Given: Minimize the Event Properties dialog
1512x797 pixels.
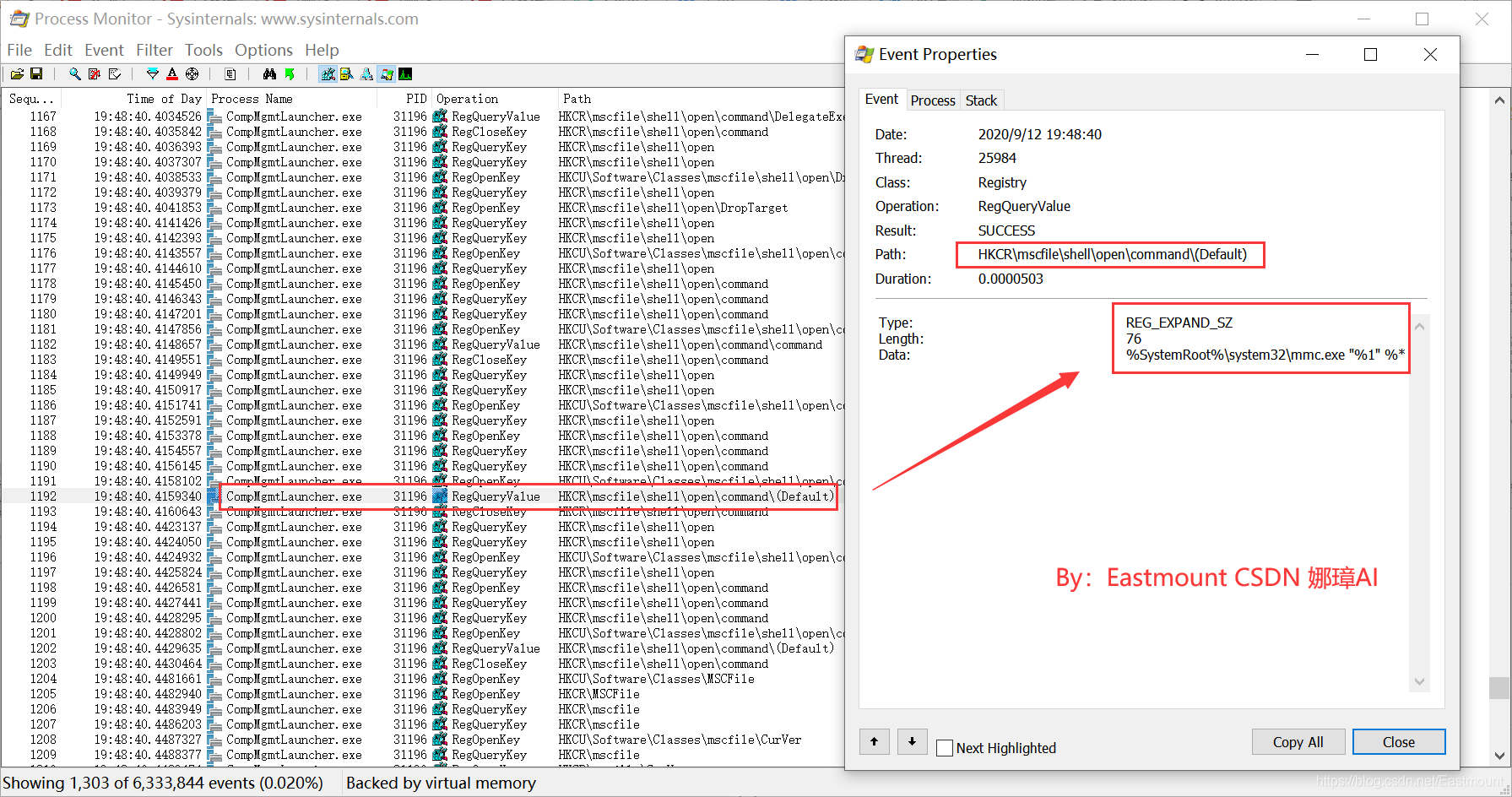Looking at the screenshot, I should [x=1312, y=55].
